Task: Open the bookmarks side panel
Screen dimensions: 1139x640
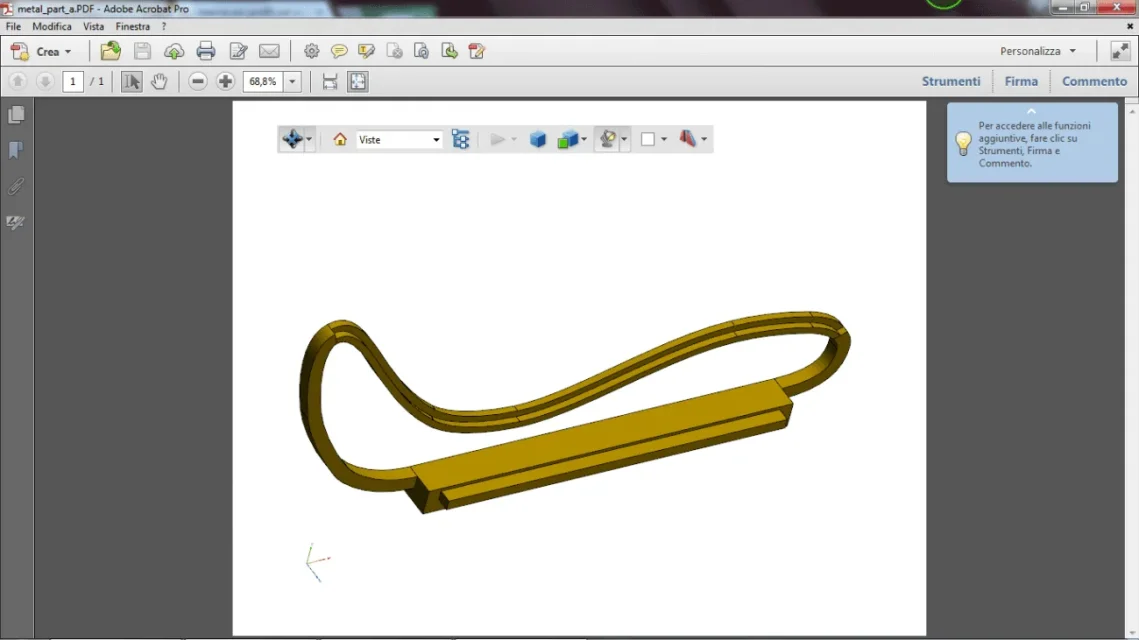Action: (16, 150)
